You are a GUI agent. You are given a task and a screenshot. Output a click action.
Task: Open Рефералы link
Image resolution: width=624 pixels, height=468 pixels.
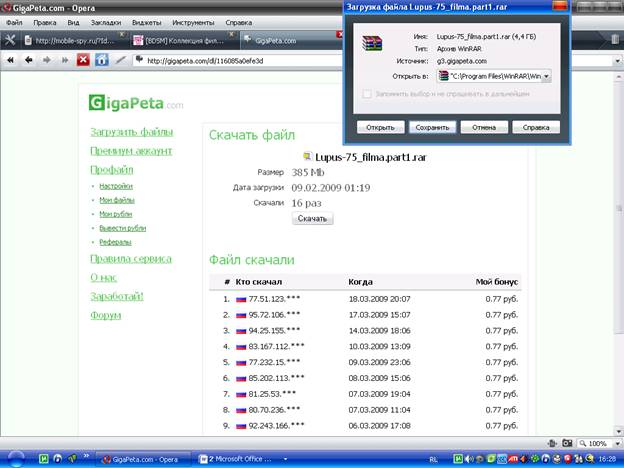click(x=115, y=242)
